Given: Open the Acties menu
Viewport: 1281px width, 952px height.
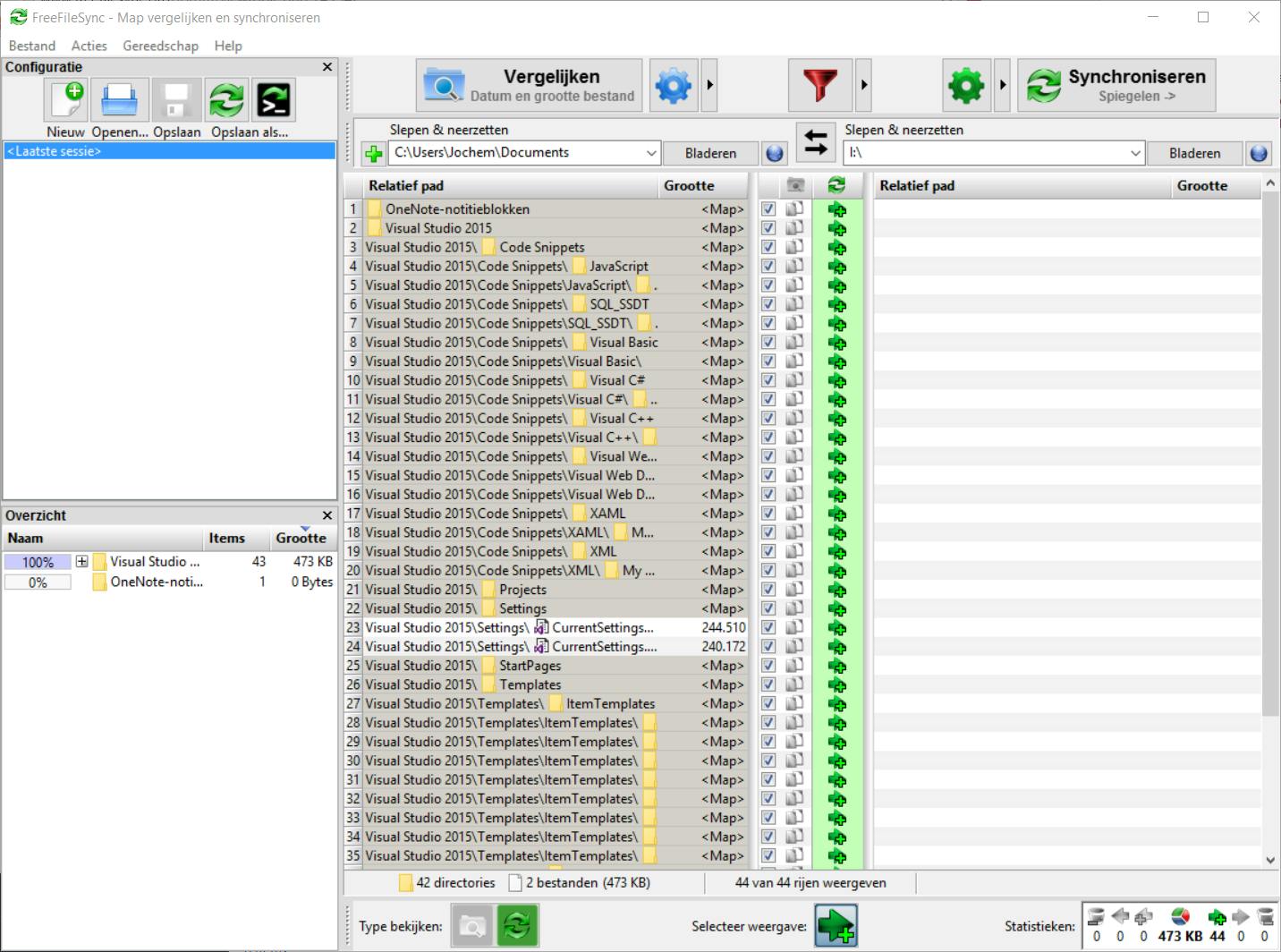Looking at the screenshot, I should coord(89,46).
